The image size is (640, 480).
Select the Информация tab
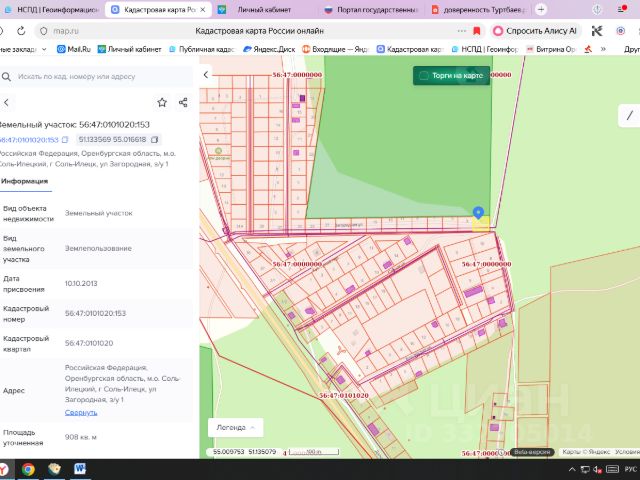[x=24, y=181]
